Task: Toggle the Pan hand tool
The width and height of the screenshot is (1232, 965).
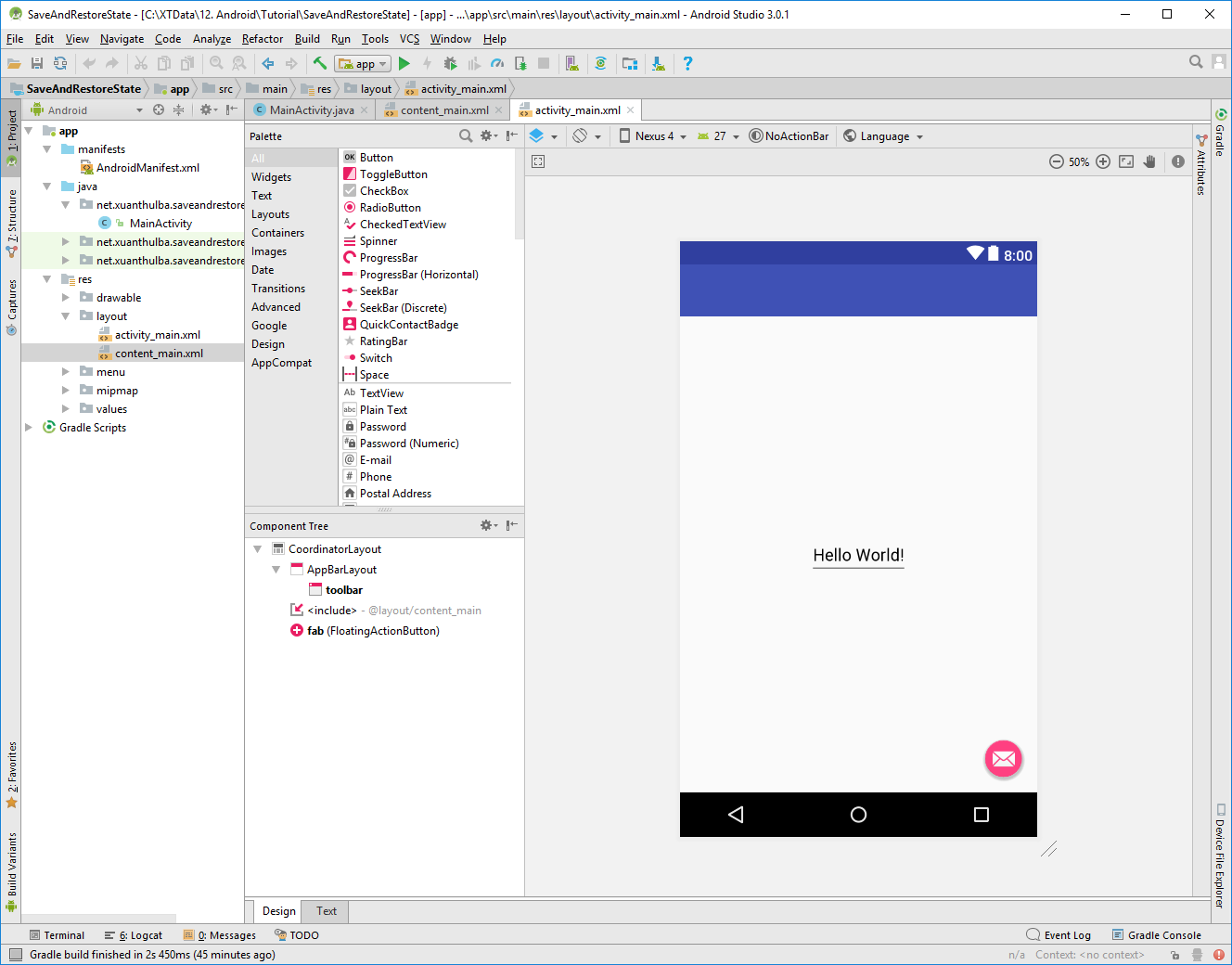Action: [x=1149, y=161]
